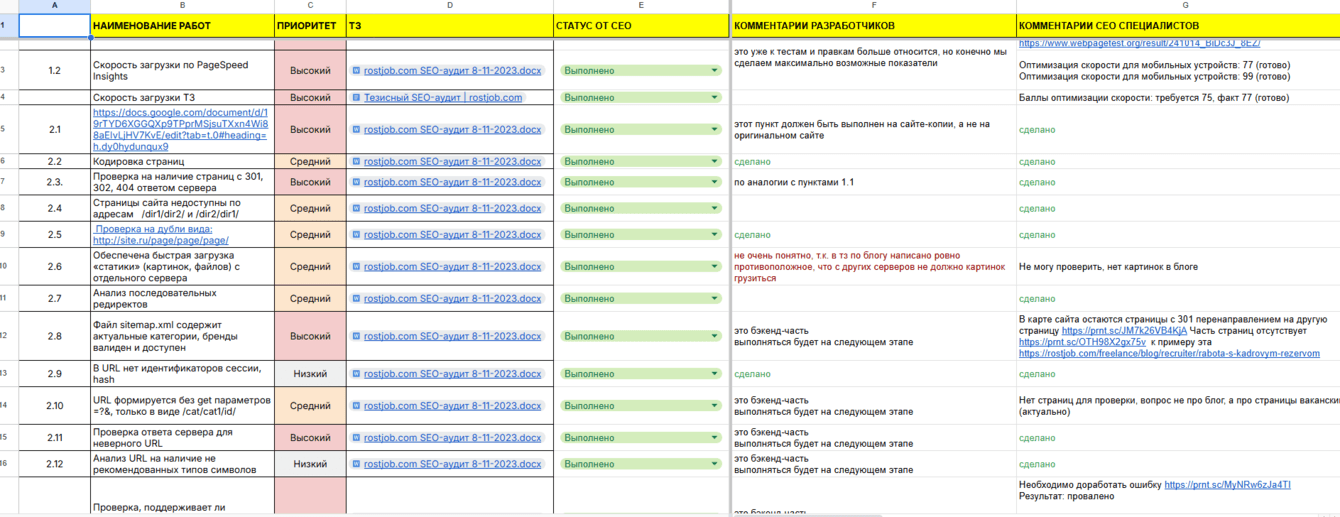The image size is (1340, 517).
Task: Open the status dropdown for row 2.12
Action: click(x=715, y=464)
